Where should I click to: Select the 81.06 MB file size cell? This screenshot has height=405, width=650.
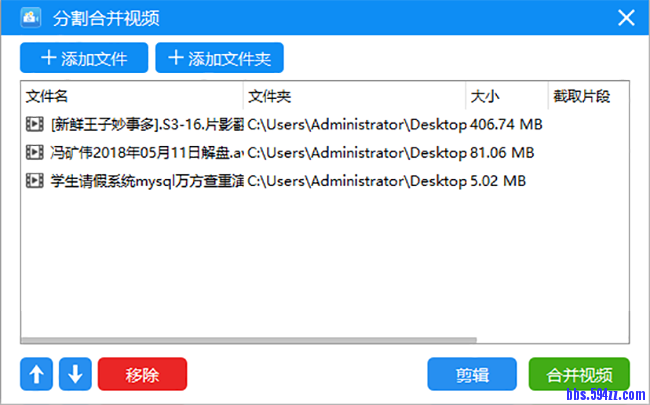(502, 153)
